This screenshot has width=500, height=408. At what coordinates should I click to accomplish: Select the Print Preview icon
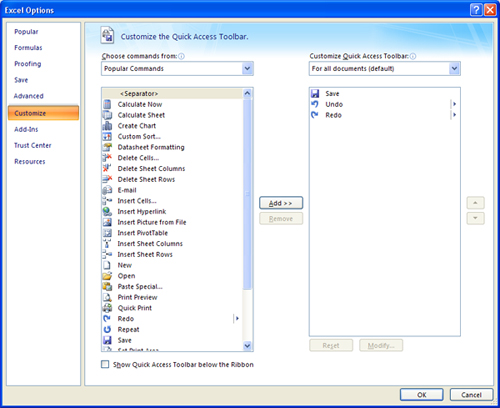click(x=107, y=297)
